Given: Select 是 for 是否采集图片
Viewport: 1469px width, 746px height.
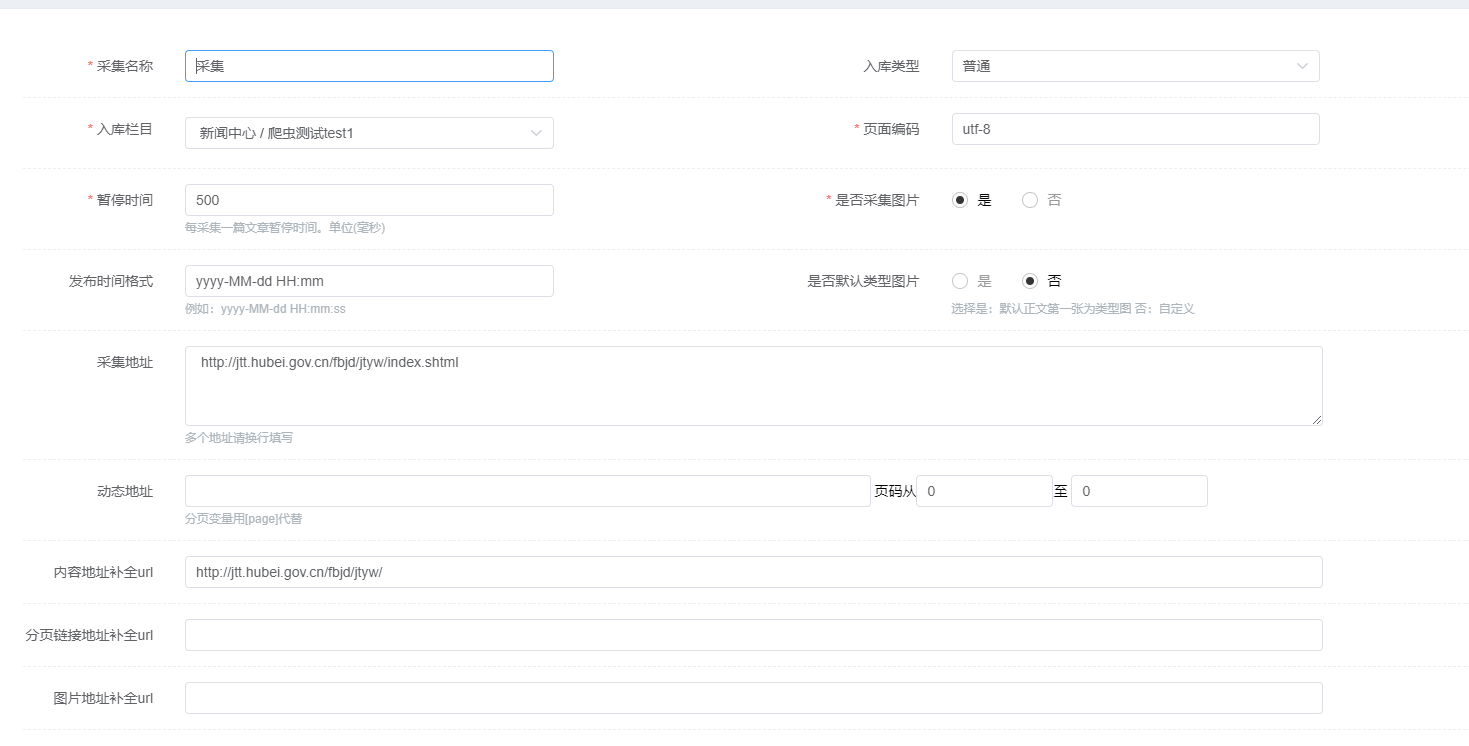Looking at the screenshot, I should click(961, 200).
